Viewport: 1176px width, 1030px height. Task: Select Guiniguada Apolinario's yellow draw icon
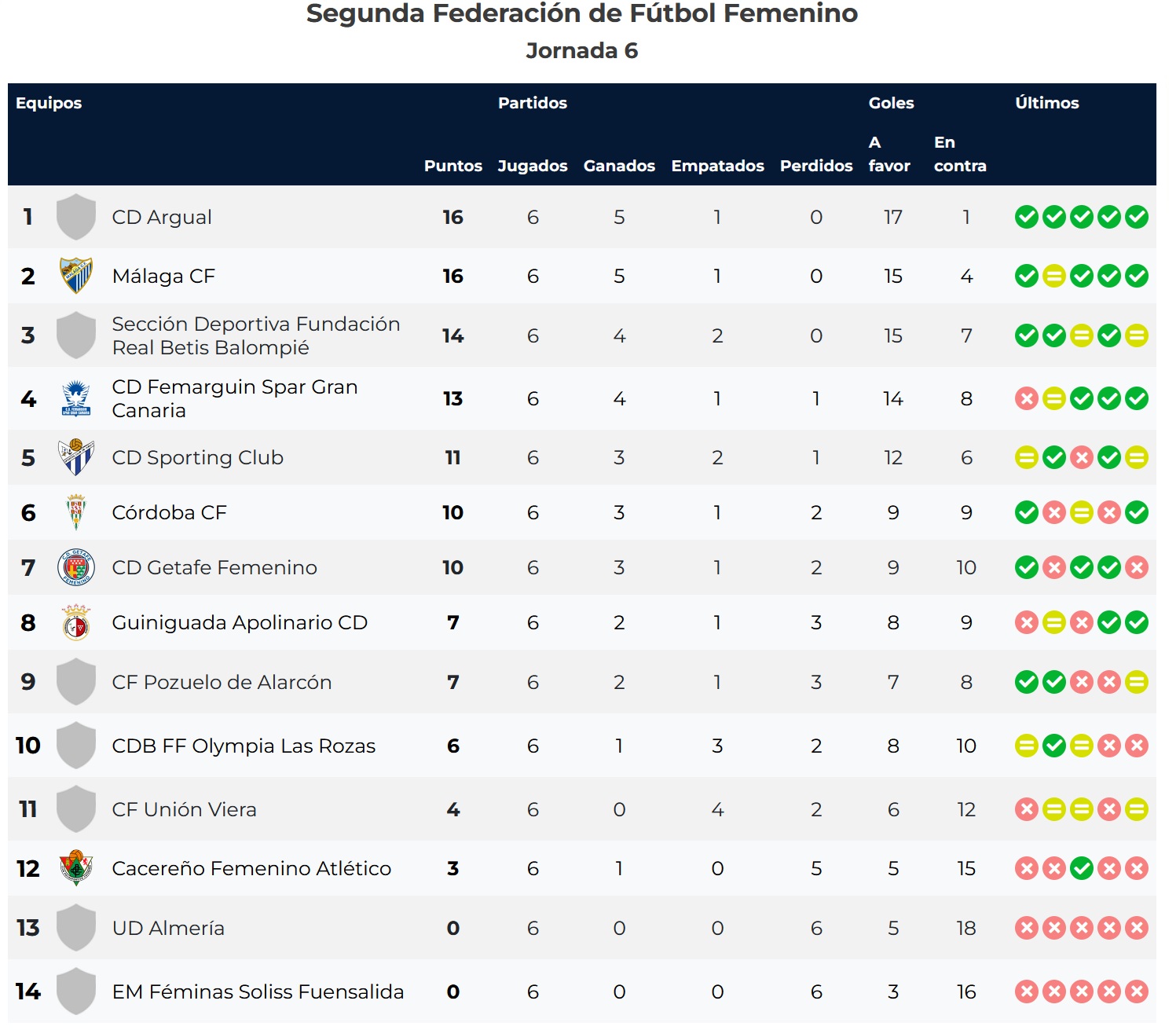[x=1054, y=622]
